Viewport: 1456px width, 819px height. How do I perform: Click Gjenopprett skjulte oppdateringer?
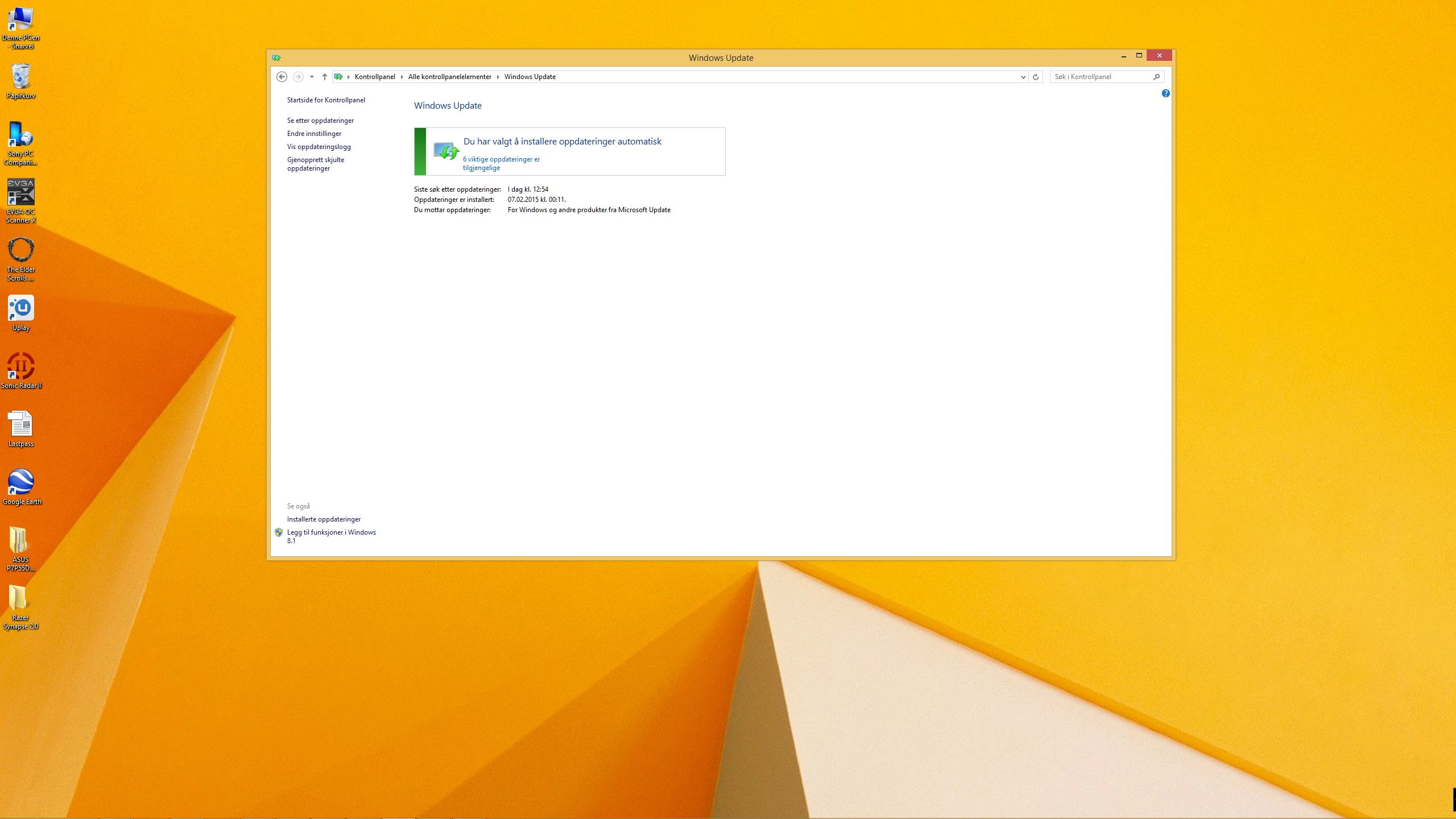point(316,164)
